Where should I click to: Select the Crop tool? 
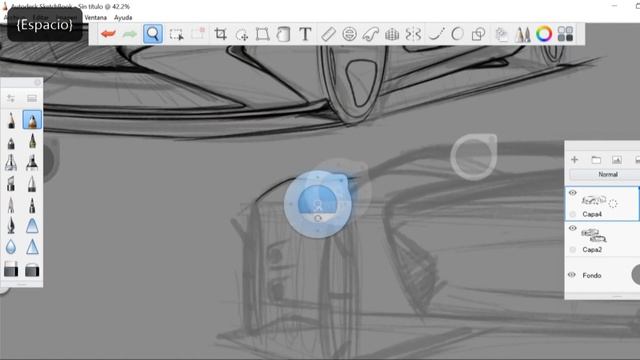220,34
